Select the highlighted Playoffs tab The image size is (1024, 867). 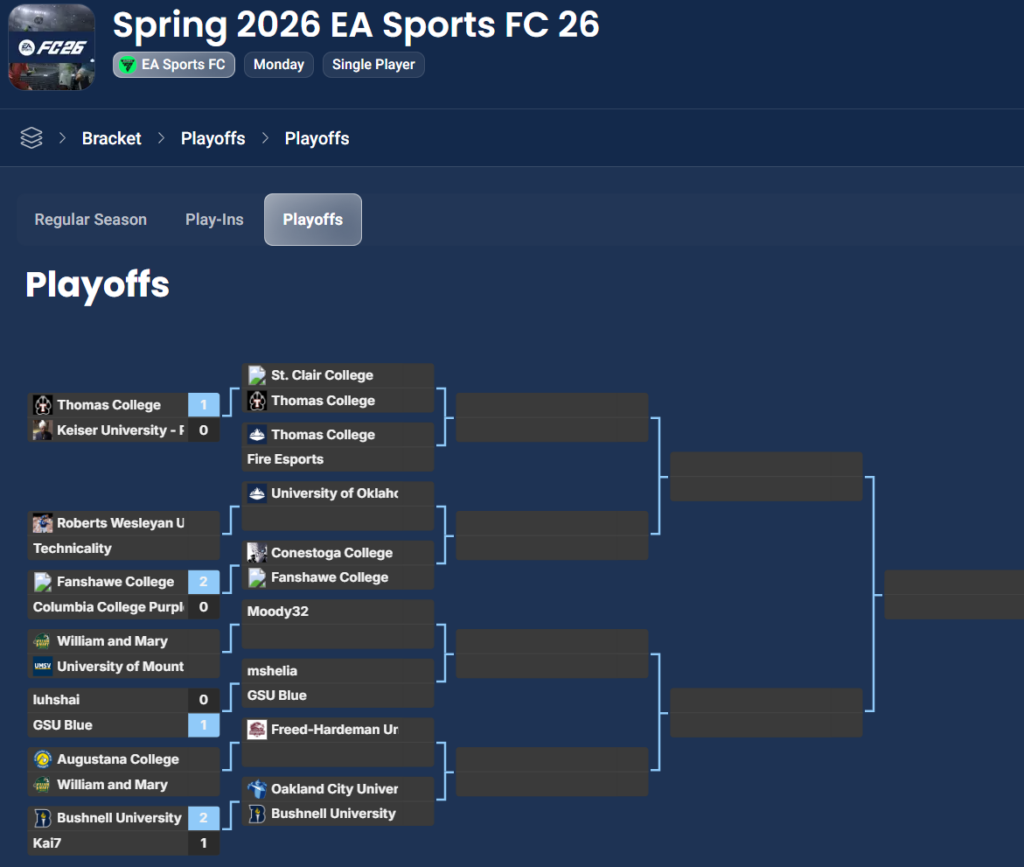[x=313, y=220]
